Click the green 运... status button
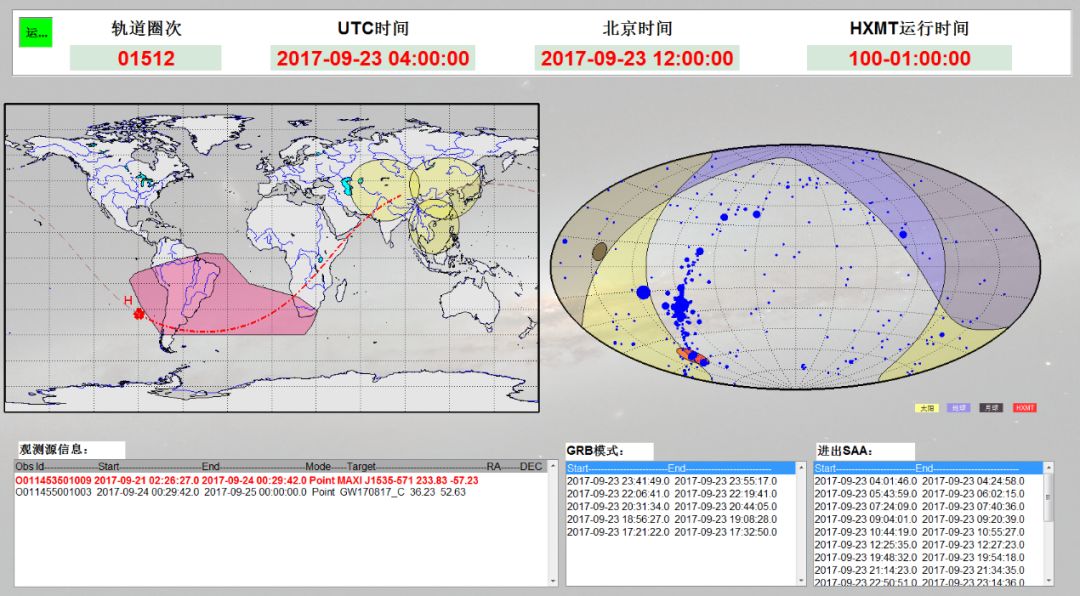 36,32
